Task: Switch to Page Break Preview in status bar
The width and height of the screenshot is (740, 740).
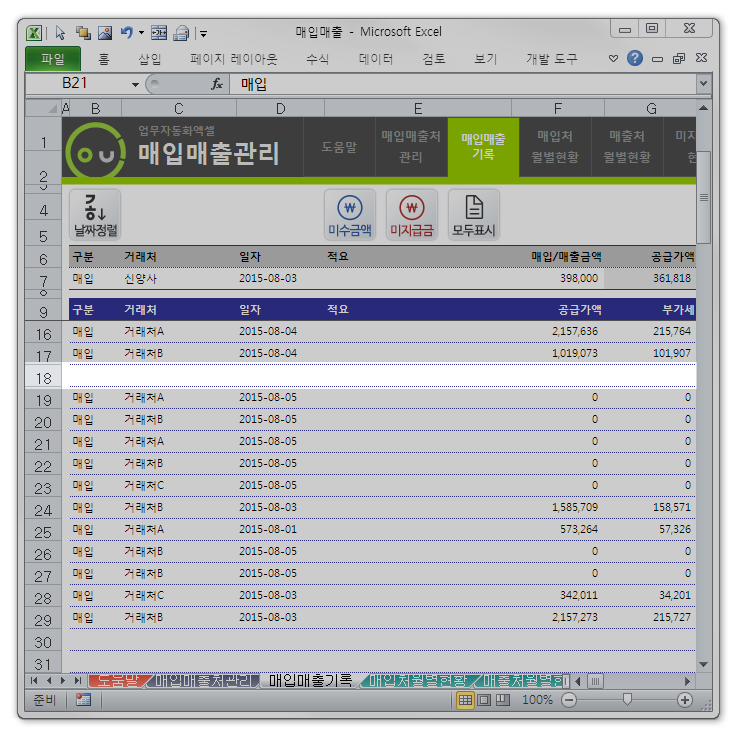Action: click(x=503, y=700)
